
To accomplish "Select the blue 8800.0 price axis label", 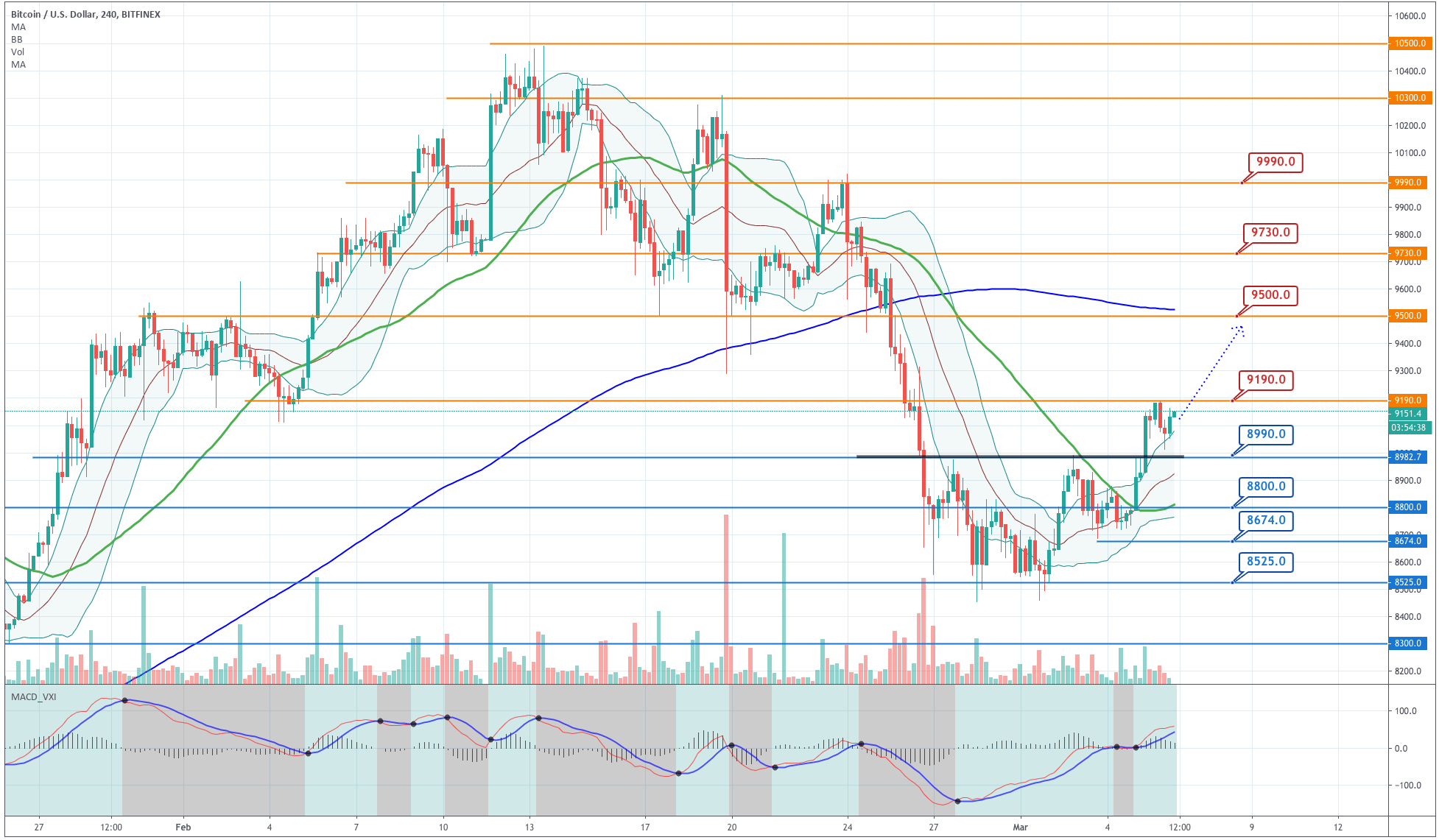I will [1407, 507].
